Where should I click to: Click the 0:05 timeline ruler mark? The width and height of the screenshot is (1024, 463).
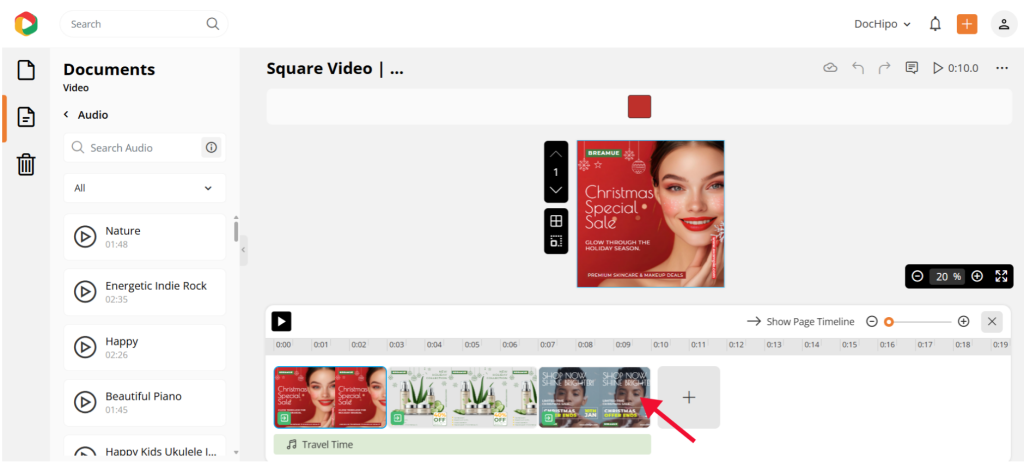click(472, 344)
